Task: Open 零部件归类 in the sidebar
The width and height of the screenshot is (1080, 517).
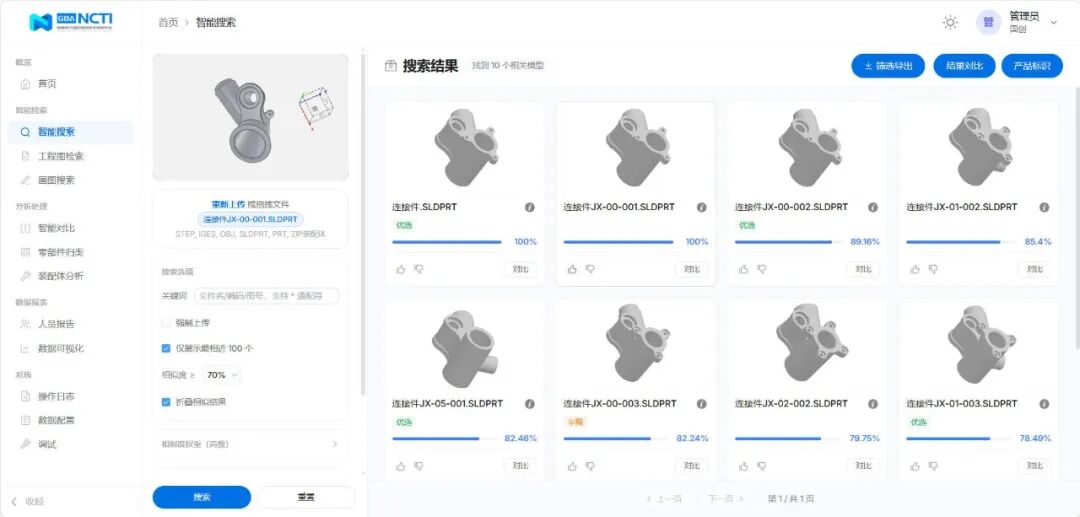Action: click(70, 252)
